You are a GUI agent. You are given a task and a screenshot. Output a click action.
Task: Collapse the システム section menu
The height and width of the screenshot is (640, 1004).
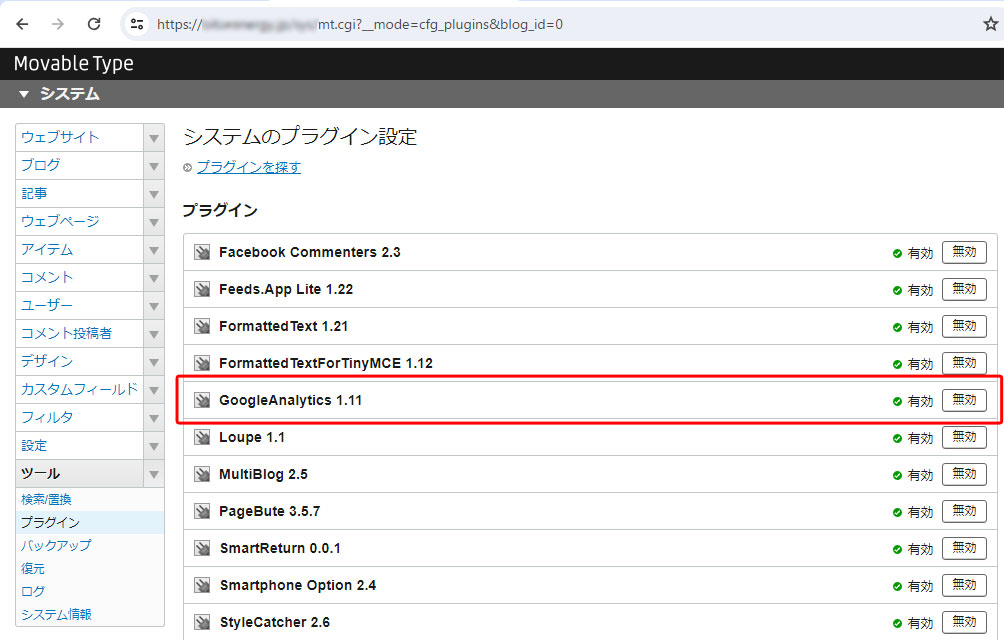point(24,93)
